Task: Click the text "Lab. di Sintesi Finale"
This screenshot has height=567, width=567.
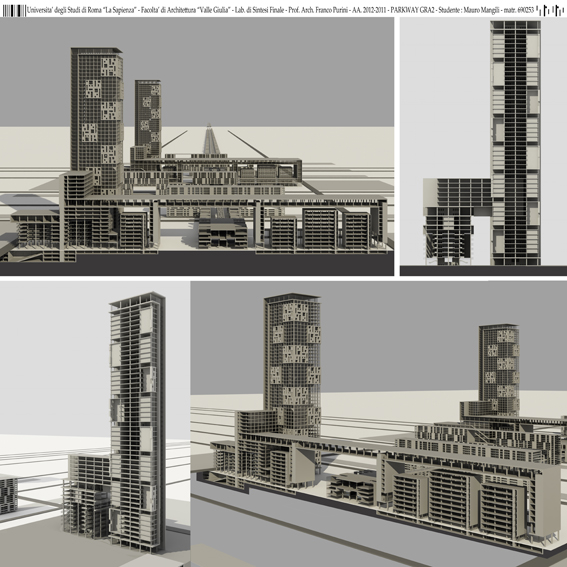Action: [x=259, y=10]
